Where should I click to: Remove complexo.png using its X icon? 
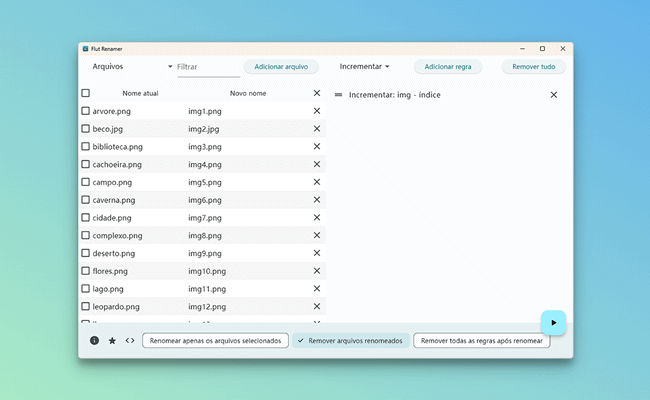(317, 235)
